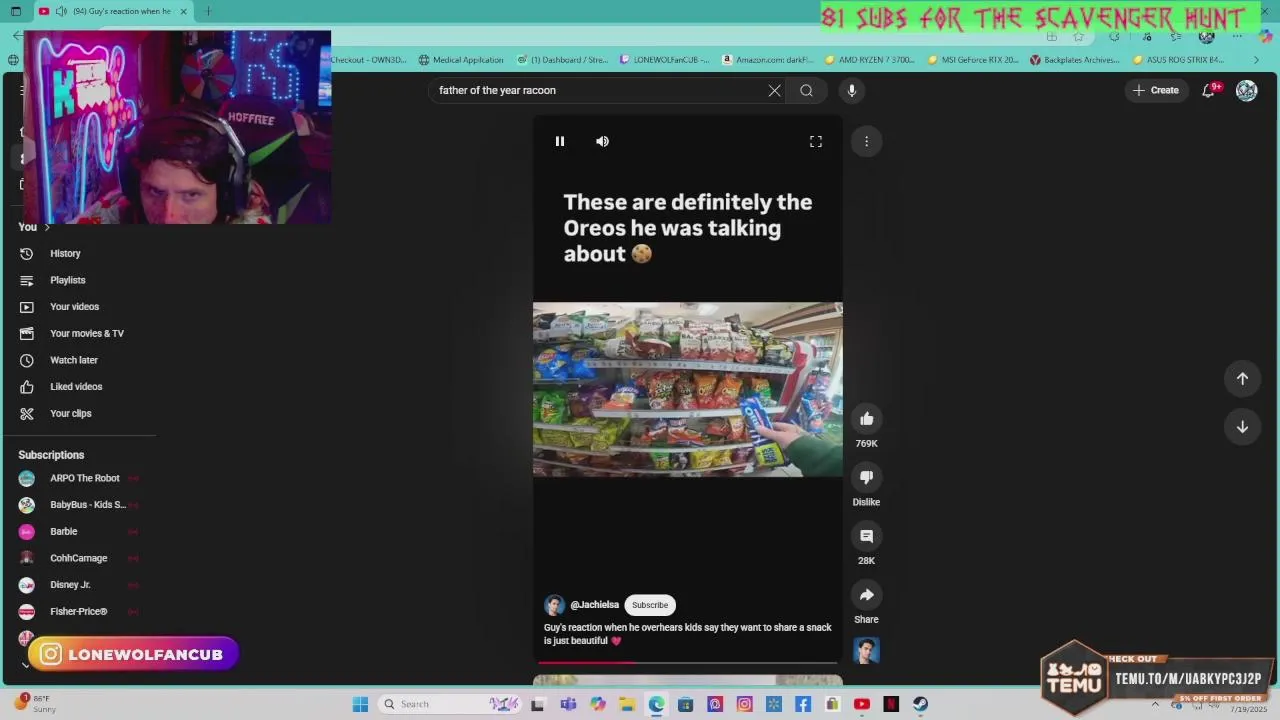Open the Backplates Archives bookmark

1076,60
